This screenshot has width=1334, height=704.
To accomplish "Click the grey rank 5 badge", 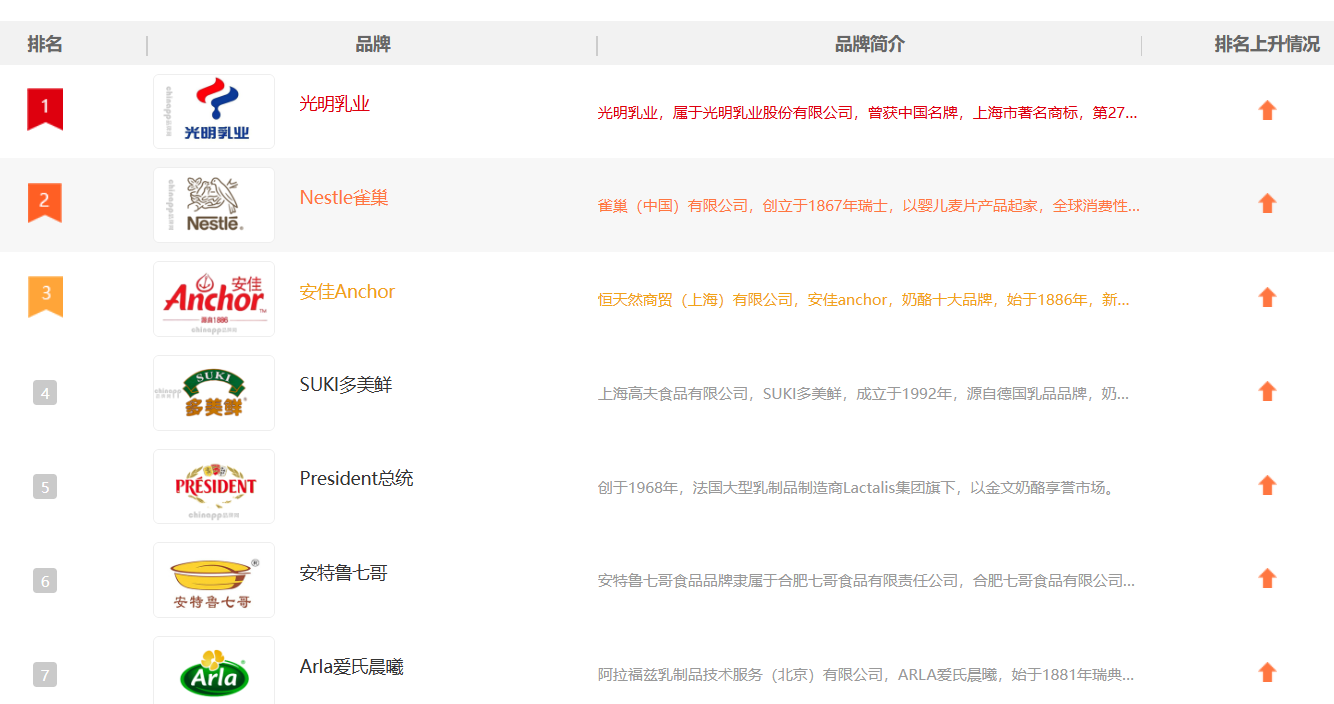I will [x=45, y=487].
